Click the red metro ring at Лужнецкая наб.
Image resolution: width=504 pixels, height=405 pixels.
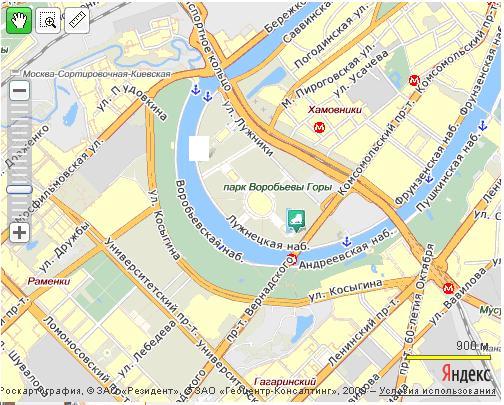[x=292, y=259]
